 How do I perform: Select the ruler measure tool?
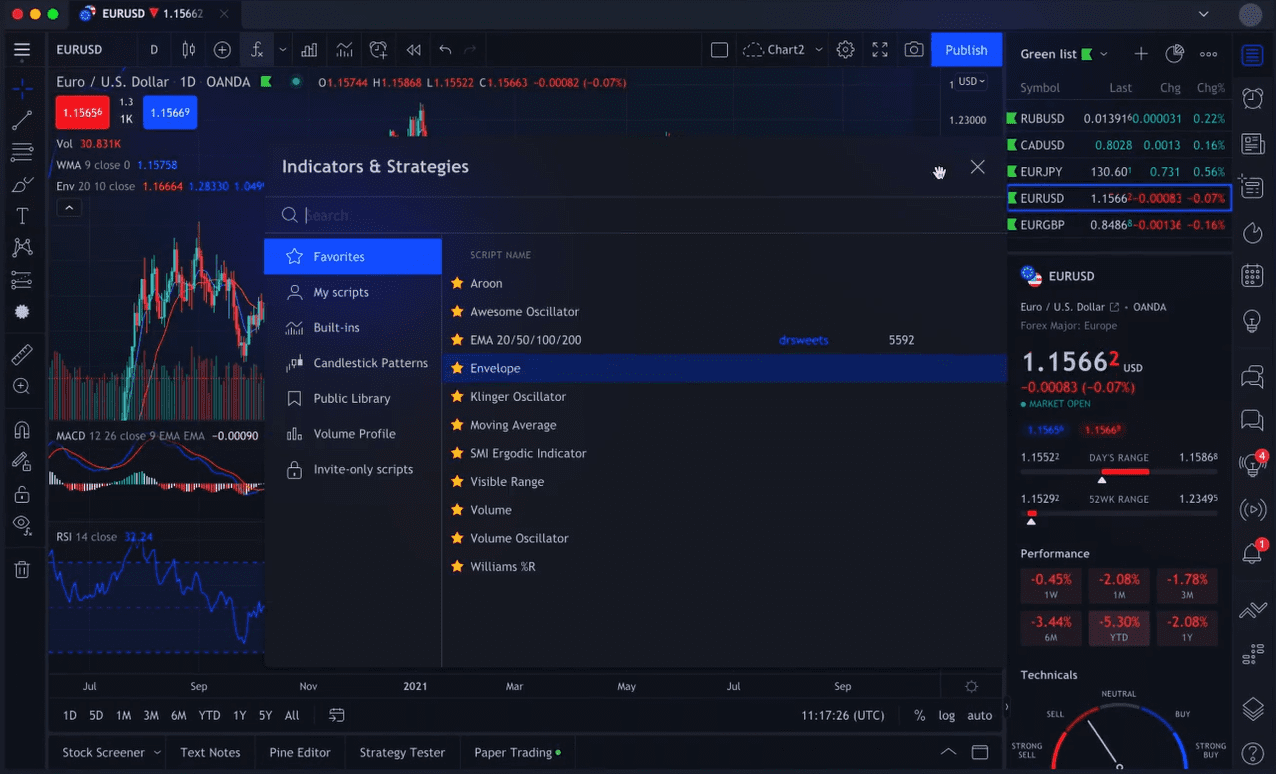click(22, 354)
